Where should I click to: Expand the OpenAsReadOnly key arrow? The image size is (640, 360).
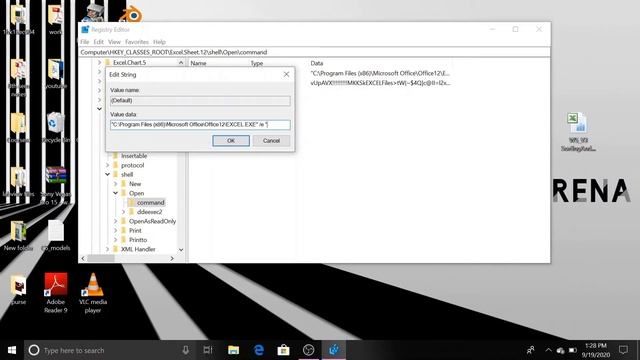pos(116,221)
